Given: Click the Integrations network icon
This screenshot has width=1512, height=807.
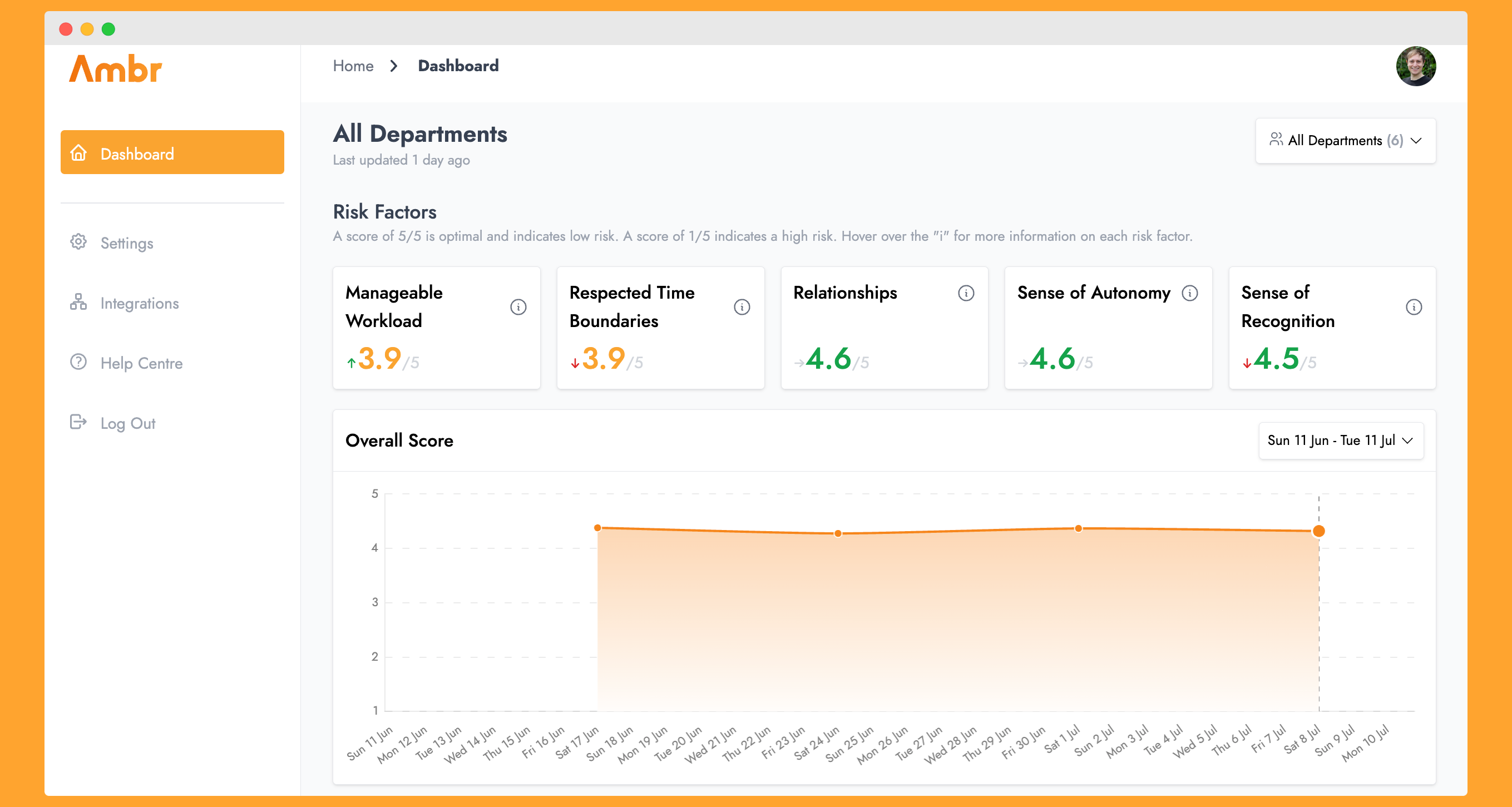Looking at the screenshot, I should (78, 302).
